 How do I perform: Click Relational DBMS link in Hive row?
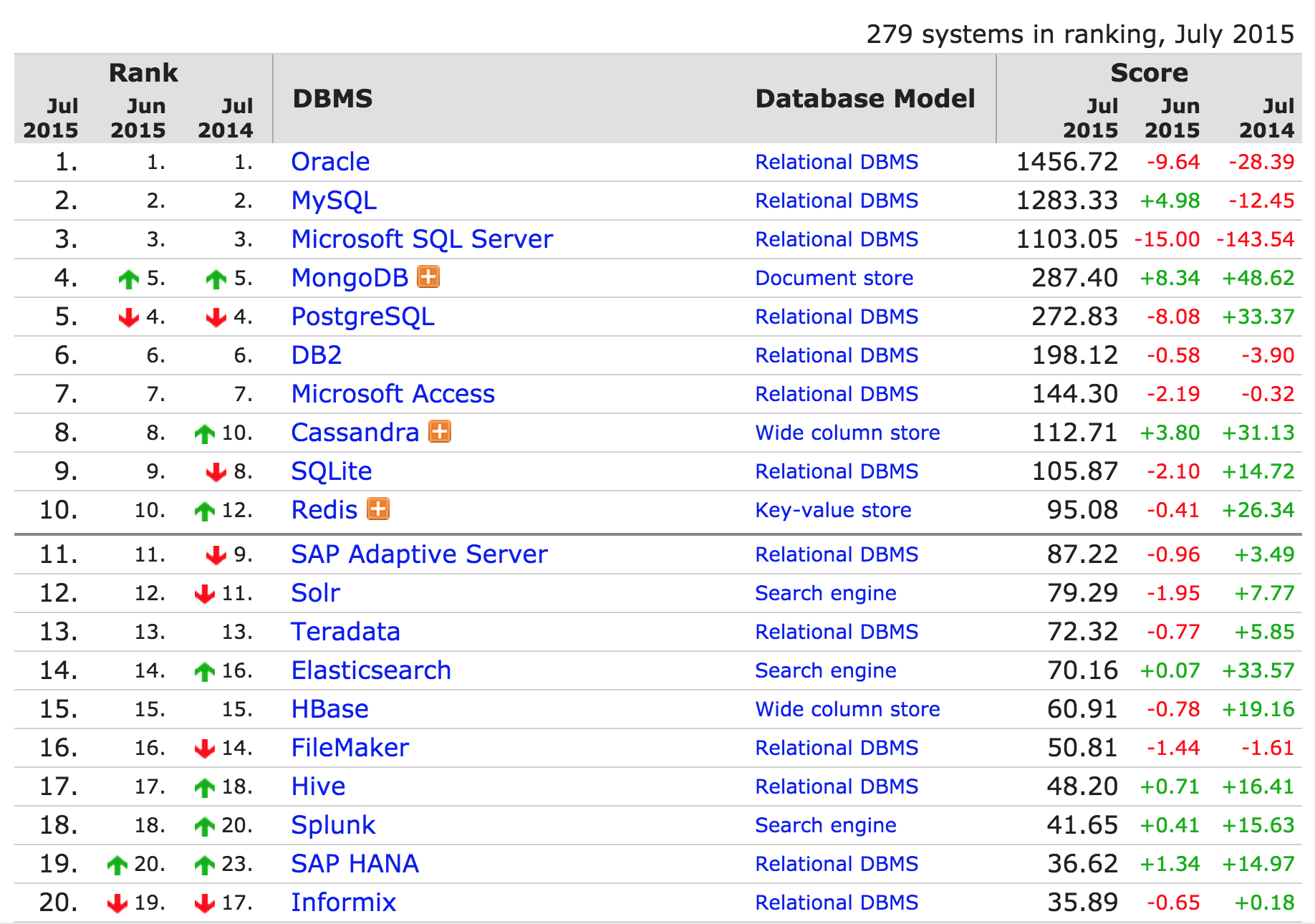837,786
